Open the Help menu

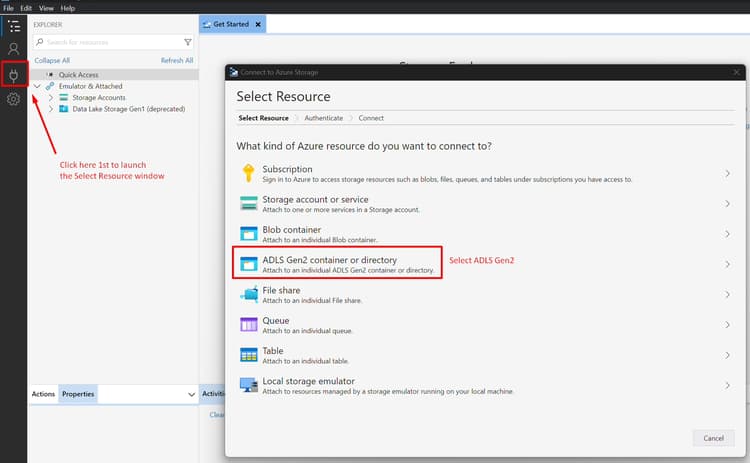(67, 8)
